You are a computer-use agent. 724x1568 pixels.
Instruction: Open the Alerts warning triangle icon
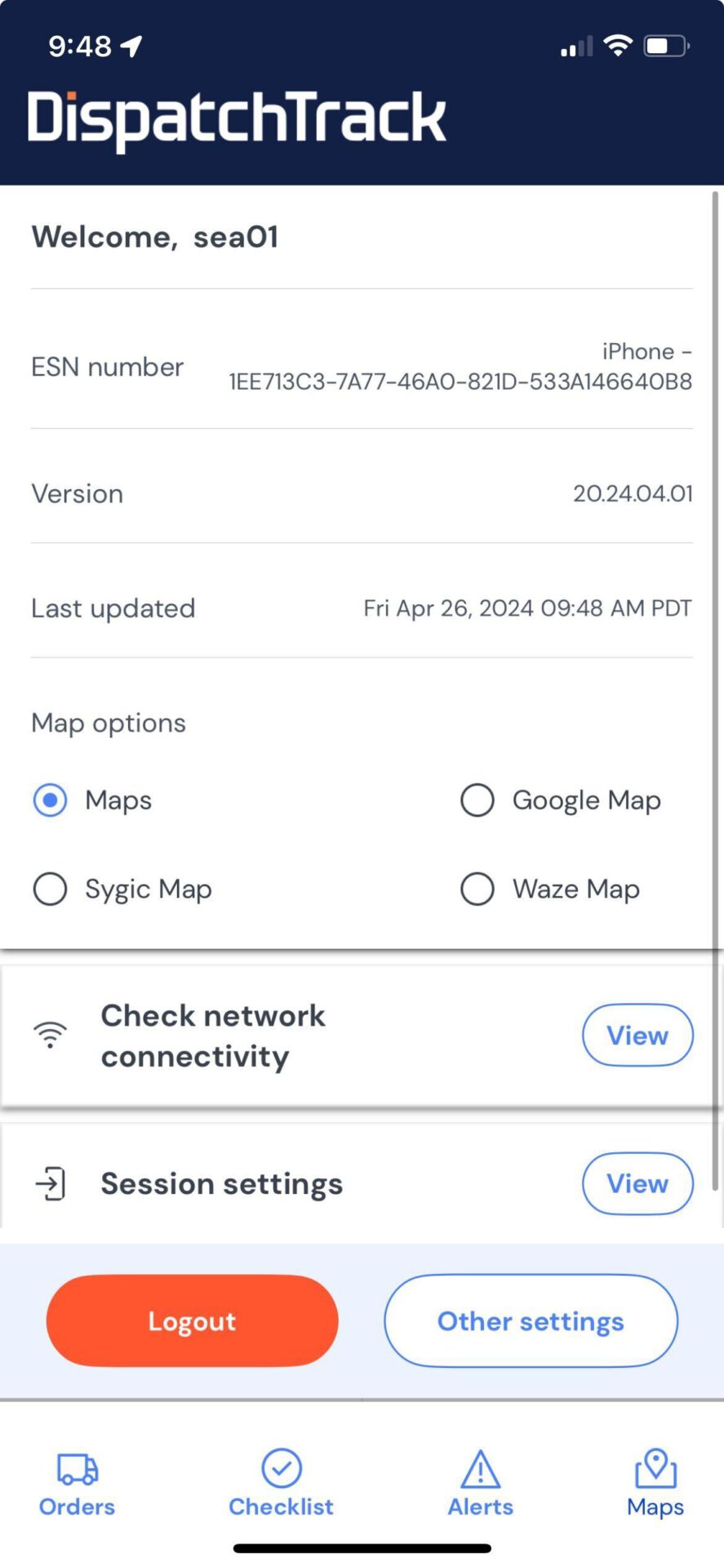481,1469
